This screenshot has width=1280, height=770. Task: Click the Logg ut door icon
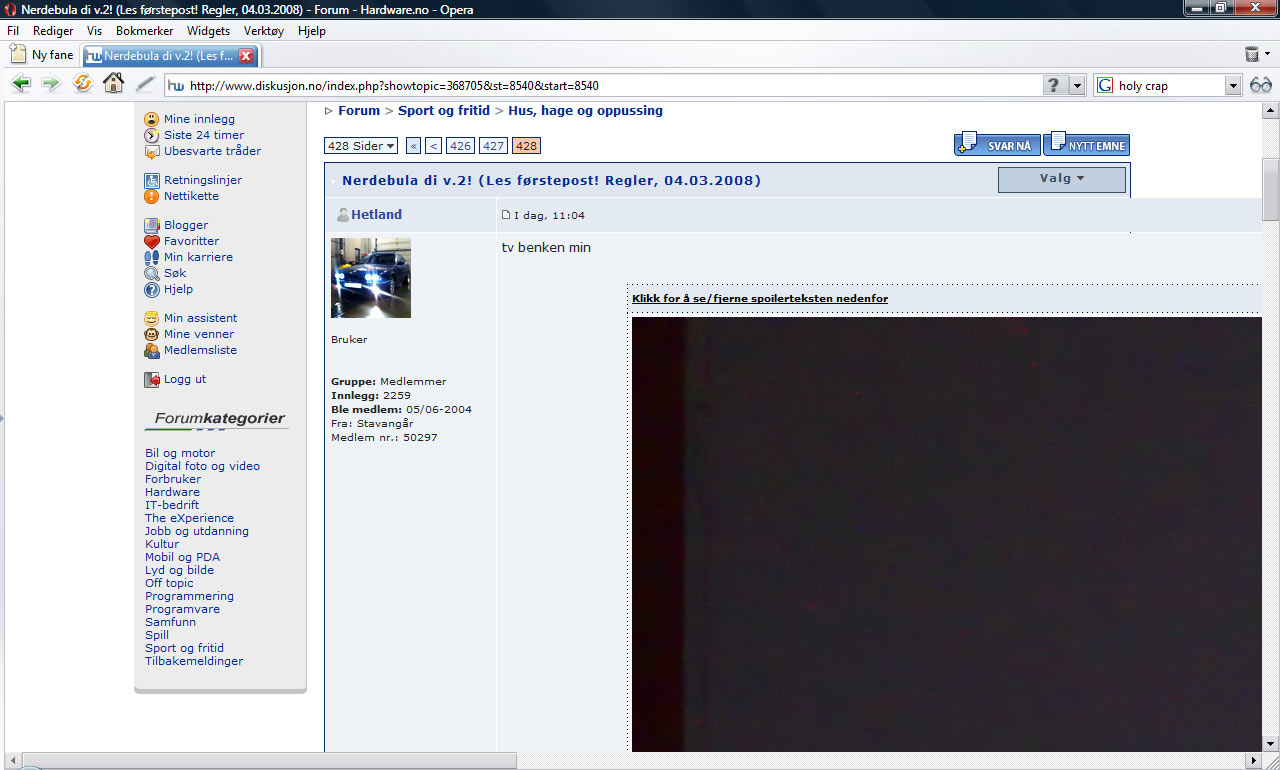152,379
